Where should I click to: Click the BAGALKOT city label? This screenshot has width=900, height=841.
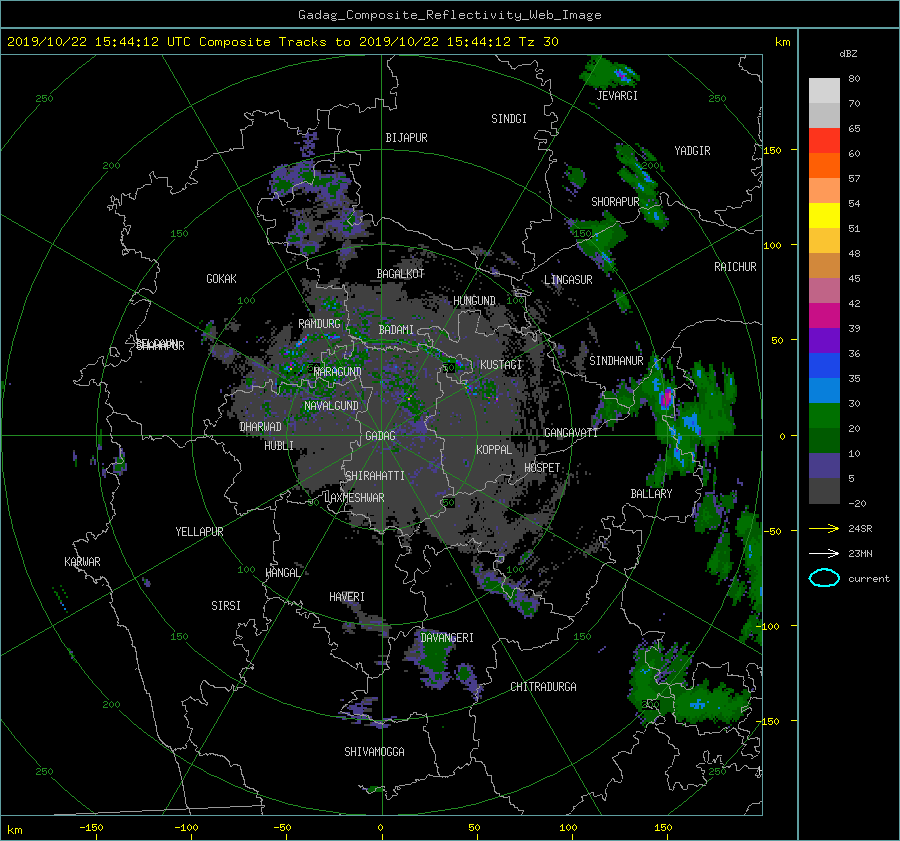coord(400,274)
